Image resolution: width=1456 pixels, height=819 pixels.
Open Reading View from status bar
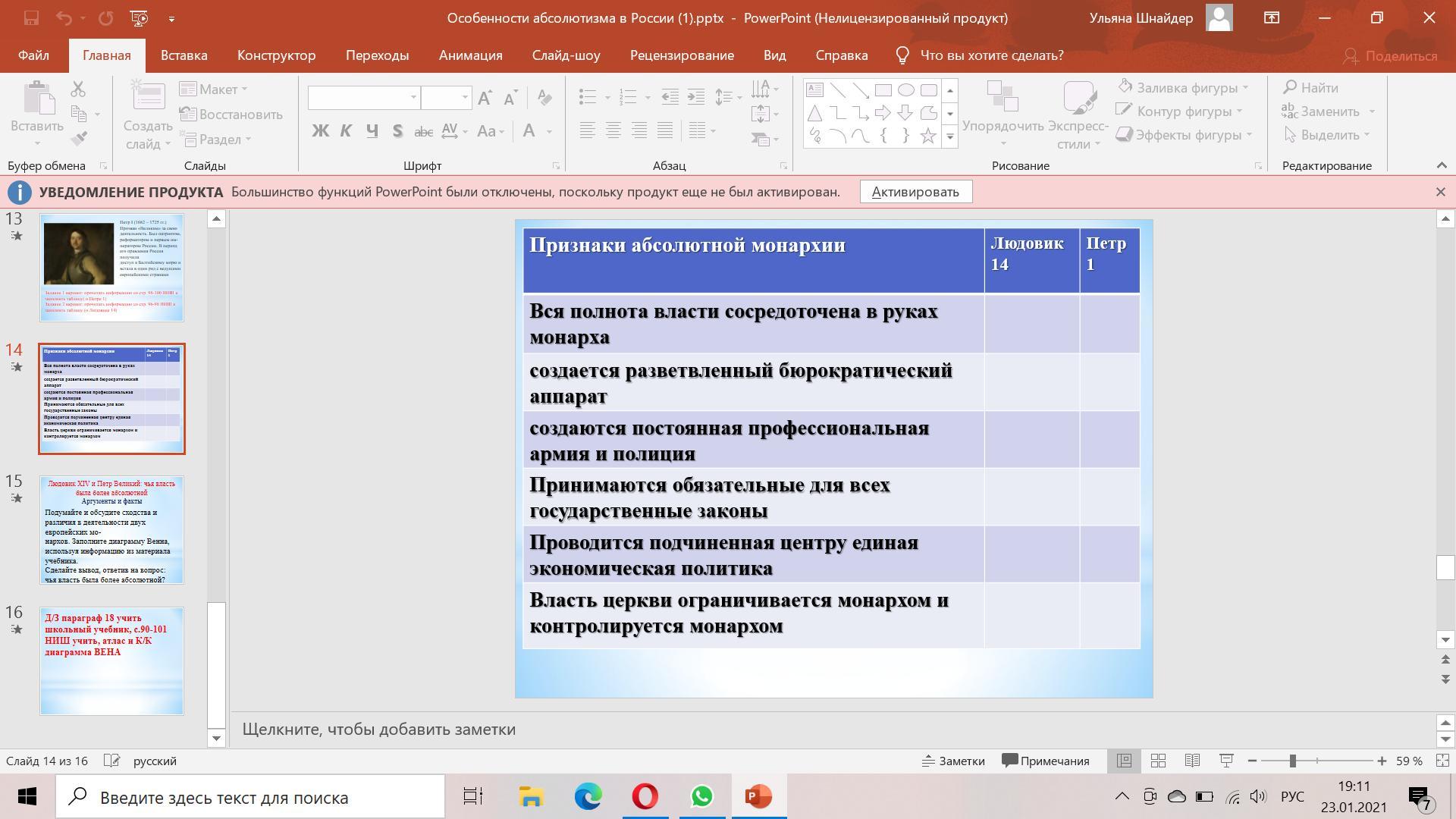(x=1192, y=761)
